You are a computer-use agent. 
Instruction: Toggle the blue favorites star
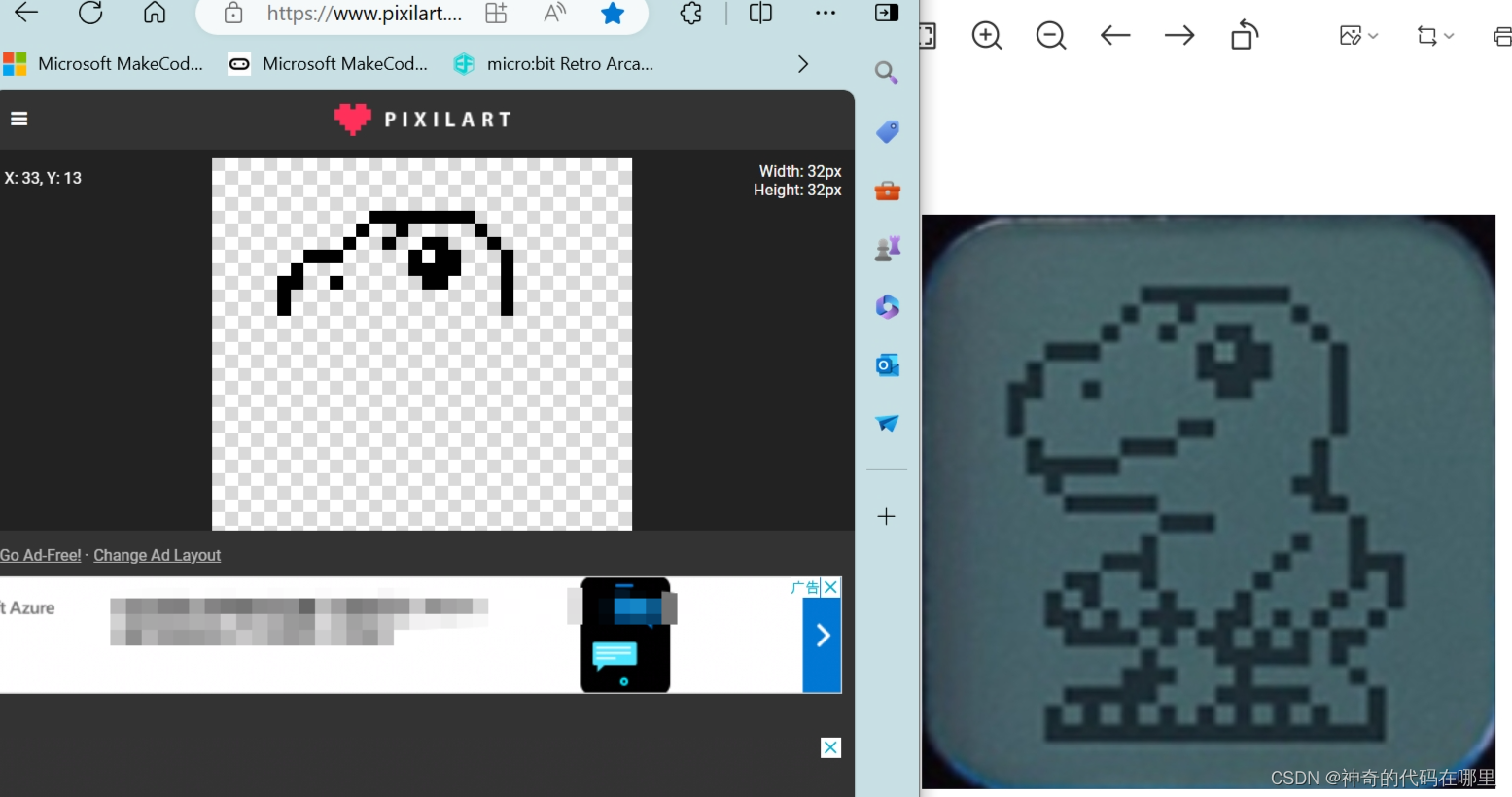click(613, 14)
